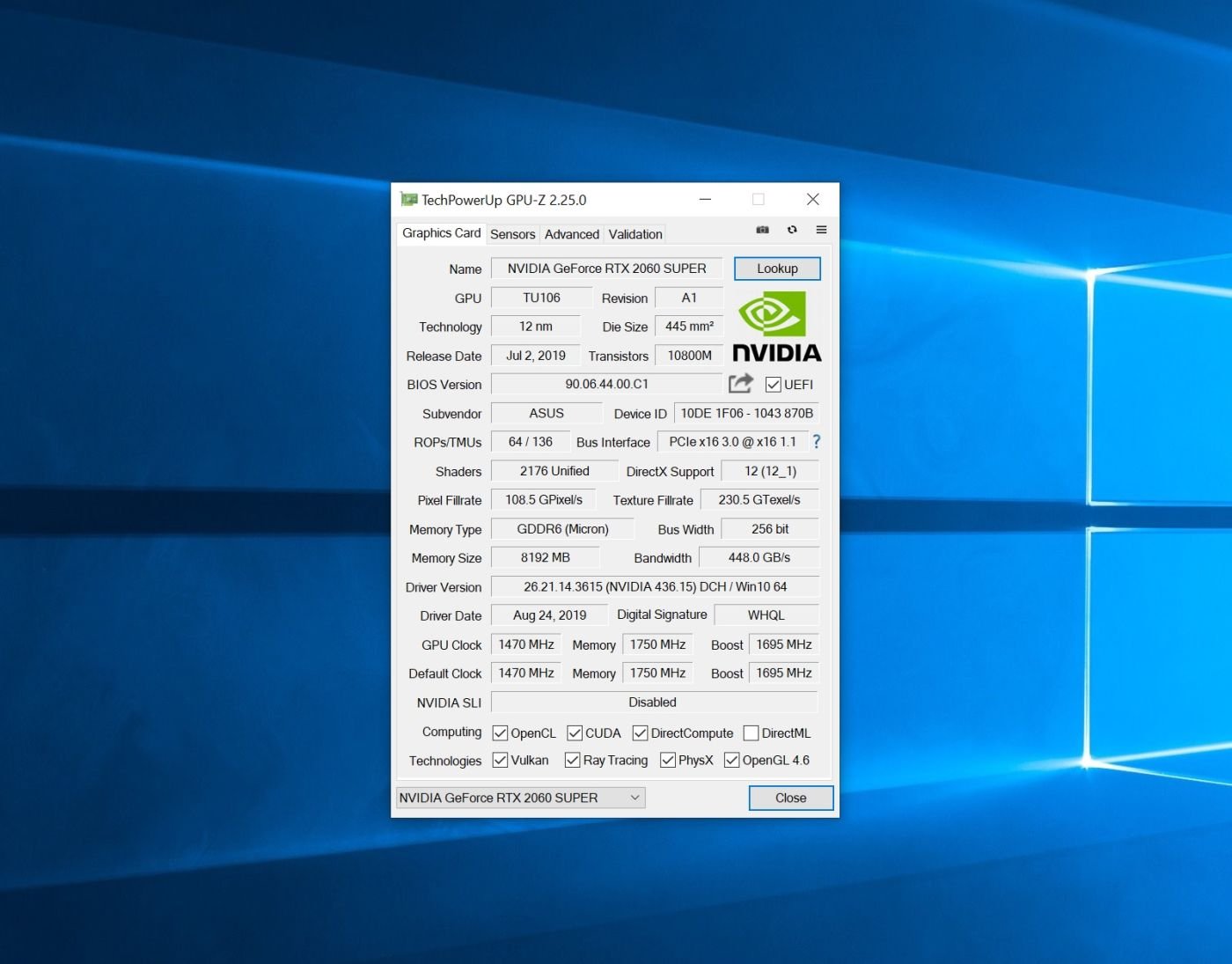Click the Subvendor value ASUS
The width and height of the screenshot is (1232, 964).
click(546, 414)
